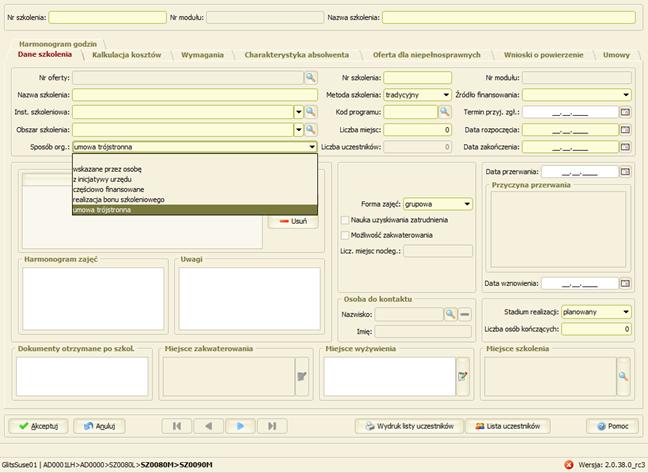Open the Umowy tab
Image resolution: width=648 pixels, height=473 pixels.
(616, 55)
